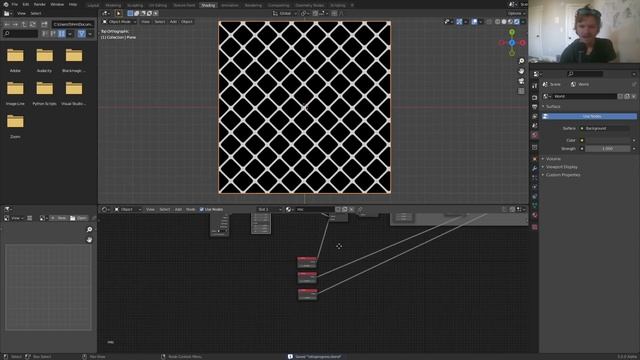The height and width of the screenshot is (360, 640).
Task: Toggle Use Nodes checkbox in node editor
Action: pos(202,209)
